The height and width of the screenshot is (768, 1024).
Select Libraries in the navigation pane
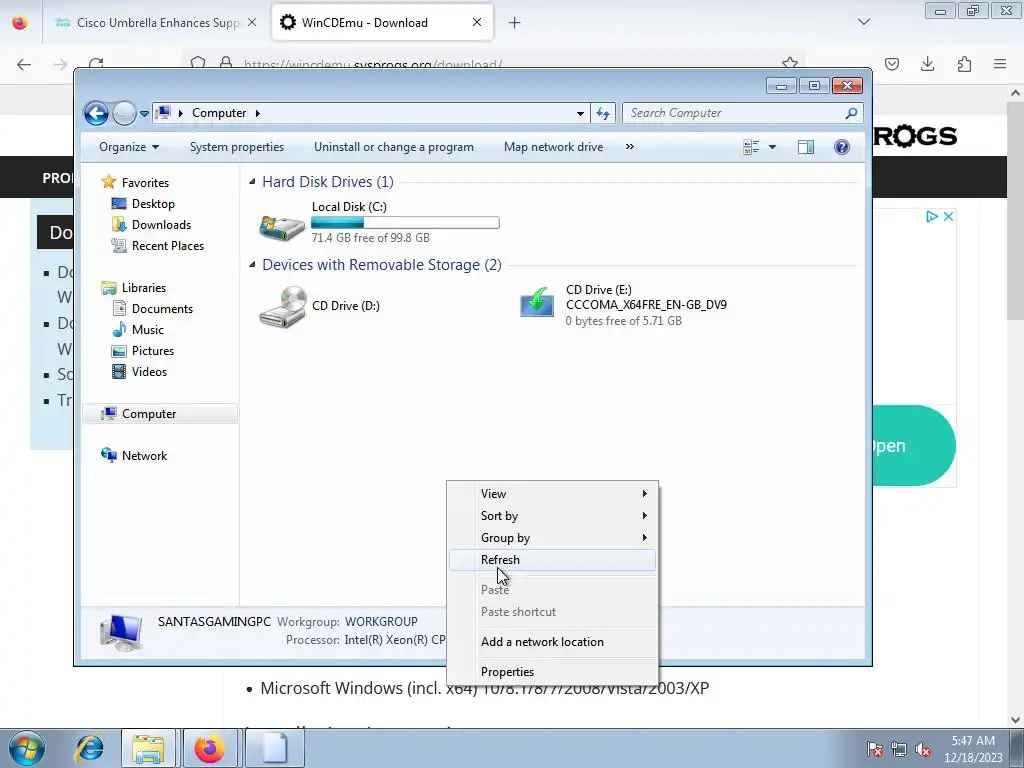click(144, 288)
